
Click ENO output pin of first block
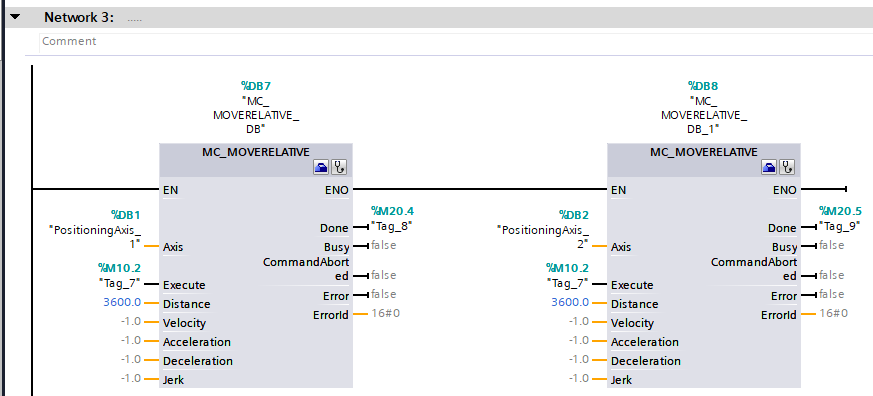click(x=336, y=190)
